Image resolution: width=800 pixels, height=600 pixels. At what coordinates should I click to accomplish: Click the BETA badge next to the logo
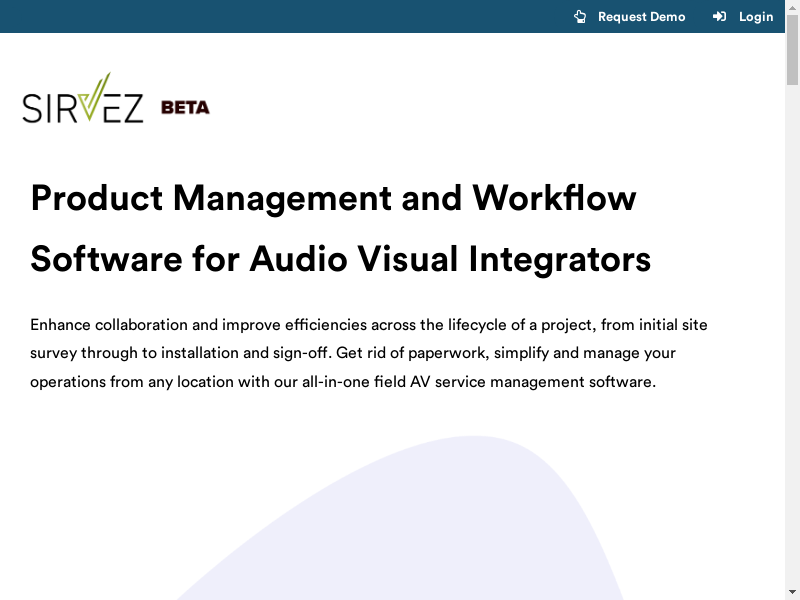pyautogui.click(x=185, y=108)
